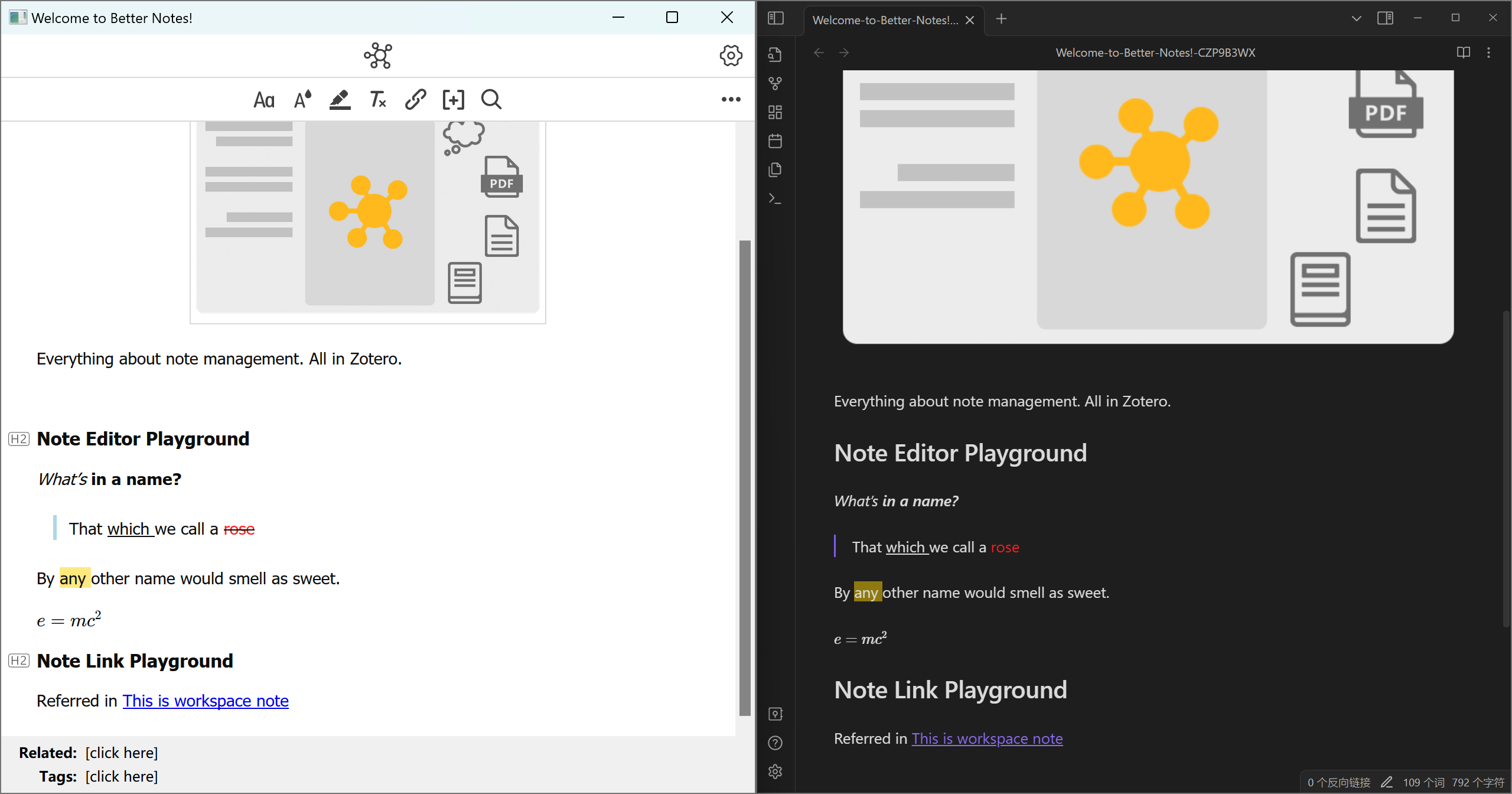Click Related [click here] field
This screenshot has width=1512, height=794.
click(122, 753)
